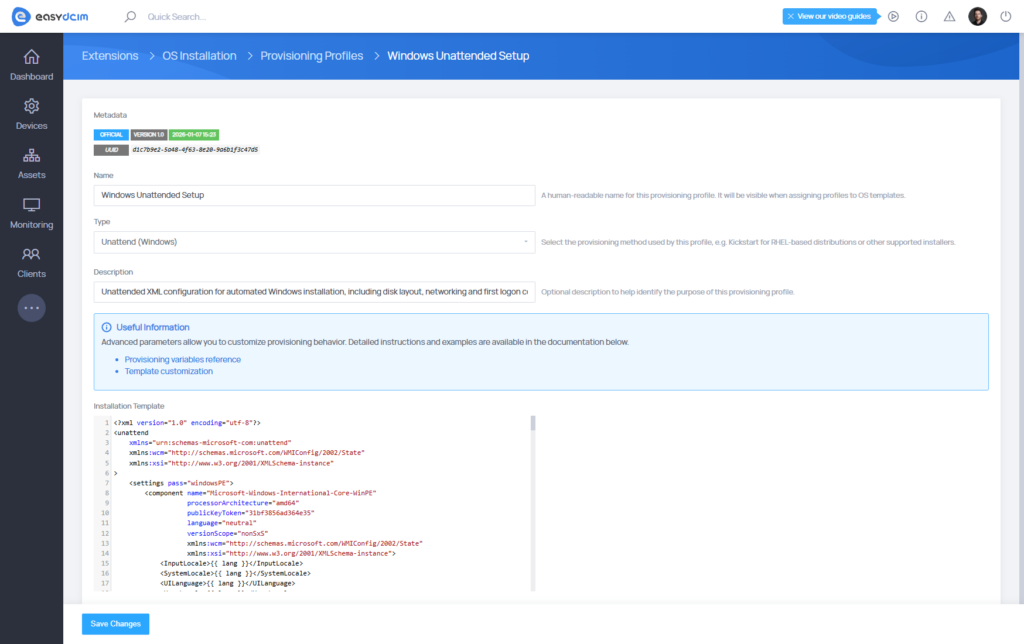Open the Clients section
The height and width of the screenshot is (644, 1024).
pyautogui.click(x=31, y=260)
